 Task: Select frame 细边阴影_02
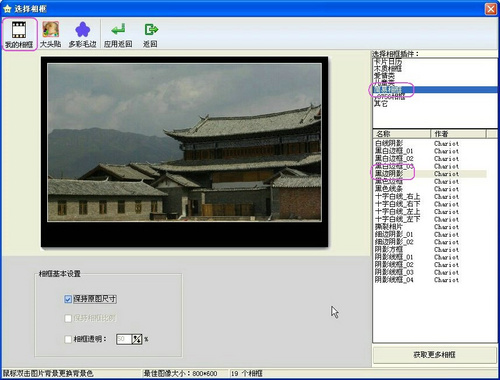pos(394,242)
